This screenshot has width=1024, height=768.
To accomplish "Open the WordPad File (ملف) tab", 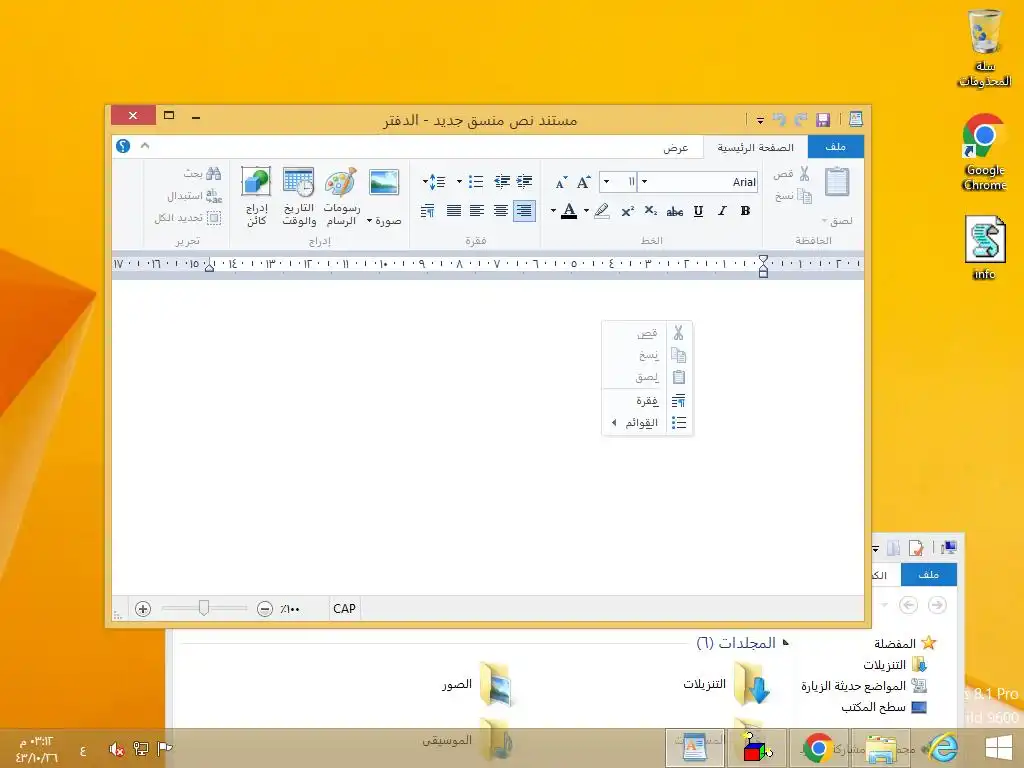I will 835,146.
